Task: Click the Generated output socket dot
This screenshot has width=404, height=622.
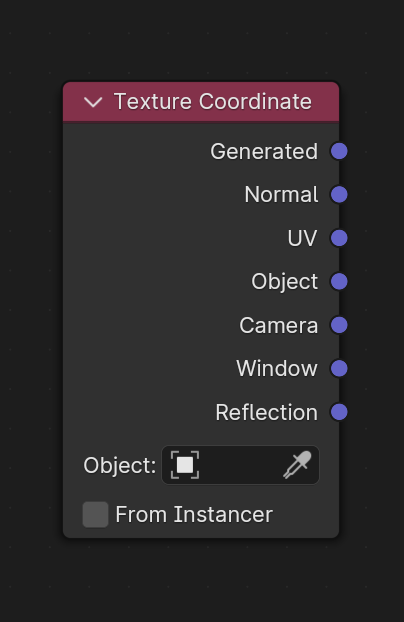Action: tap(339, 151)
